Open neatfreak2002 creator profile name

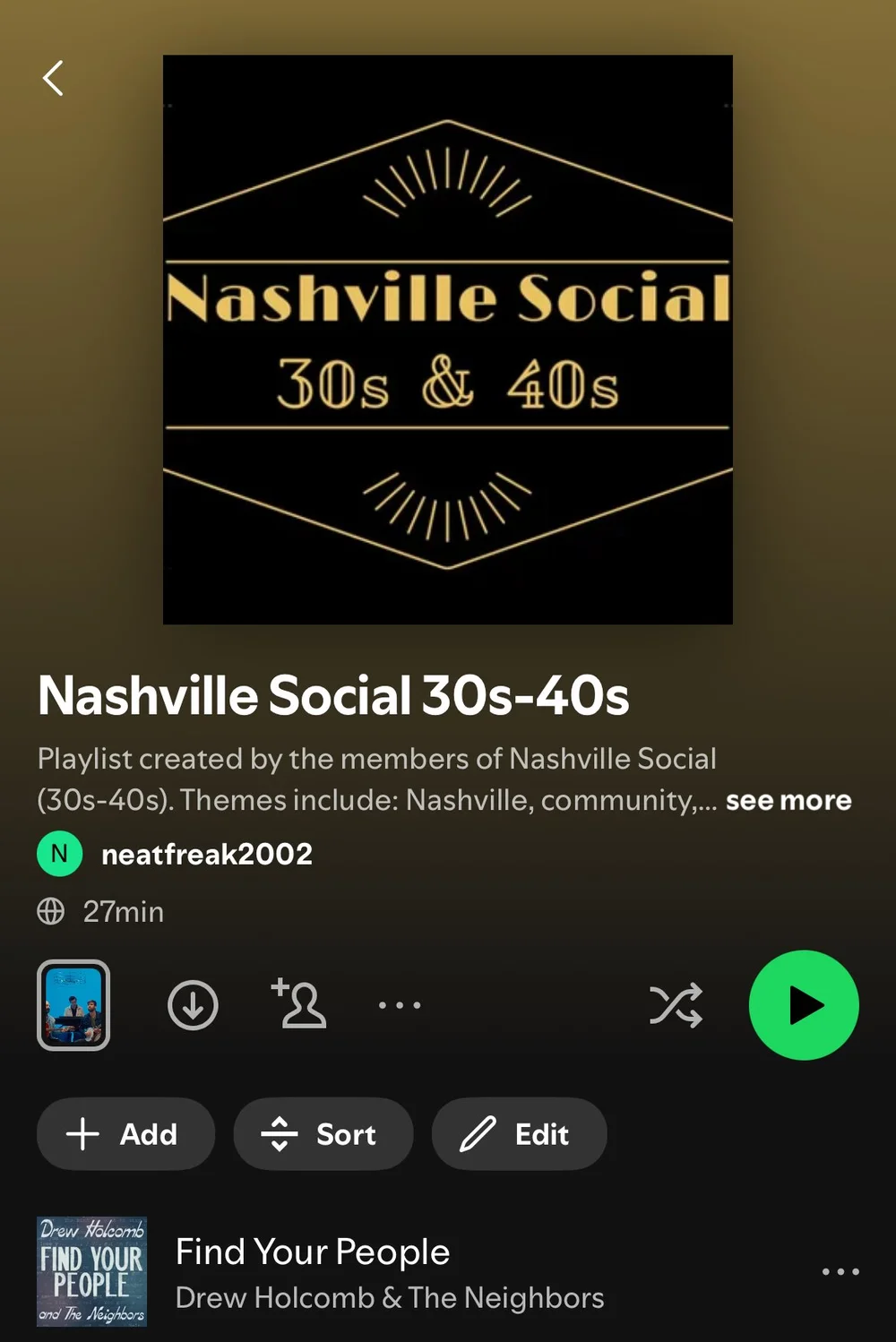tap(207, 854)
